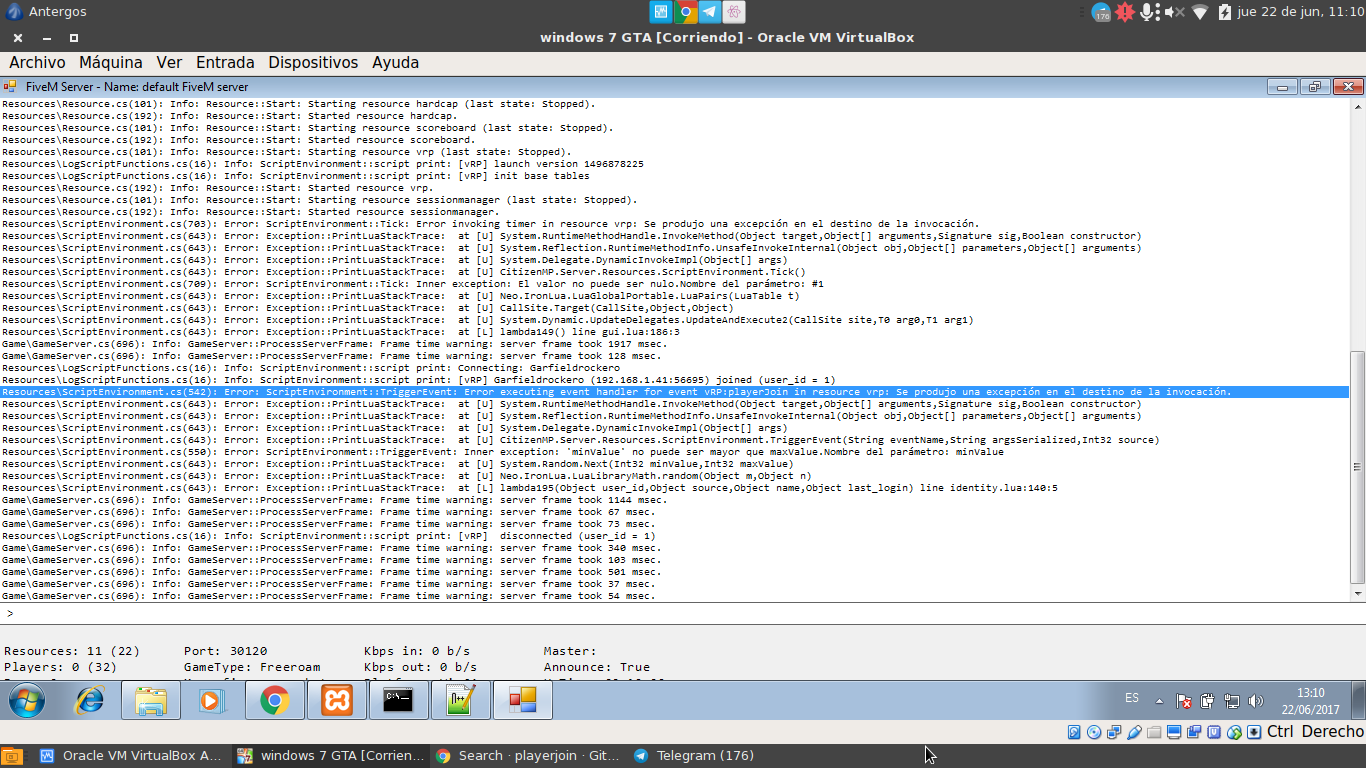Image resolution: width=1366 pixels, height=768 pixels.
Task: Click the FiveM server command input field
Action: (683, 613)
